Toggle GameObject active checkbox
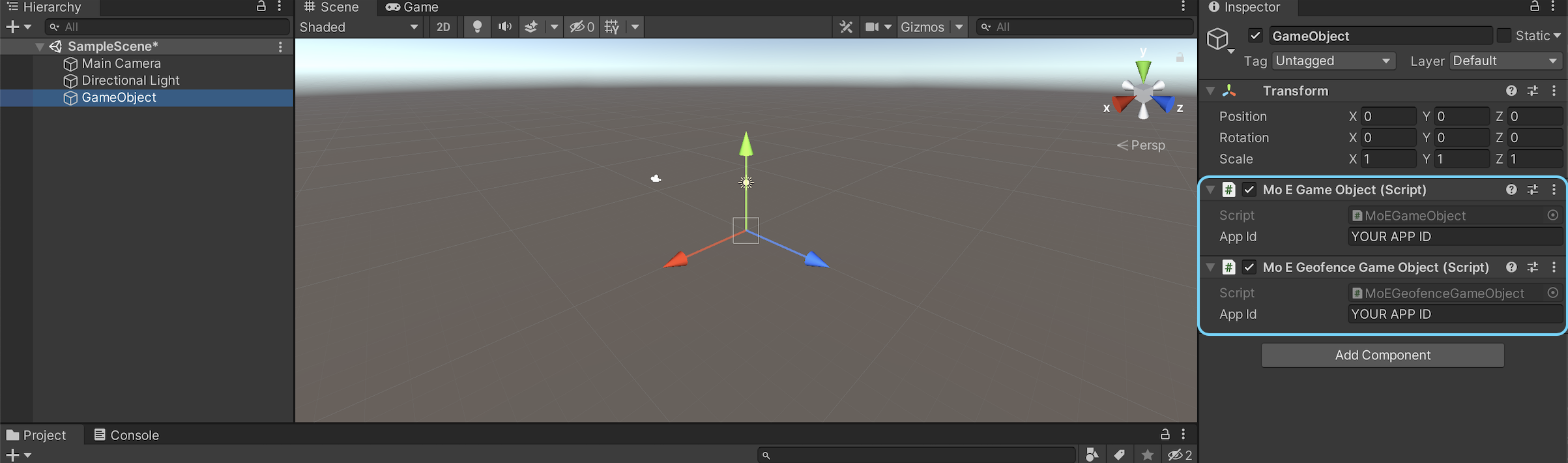The width and height of the screenshot is (1568, 463). pyautogui.click(x=1256, y=36)
